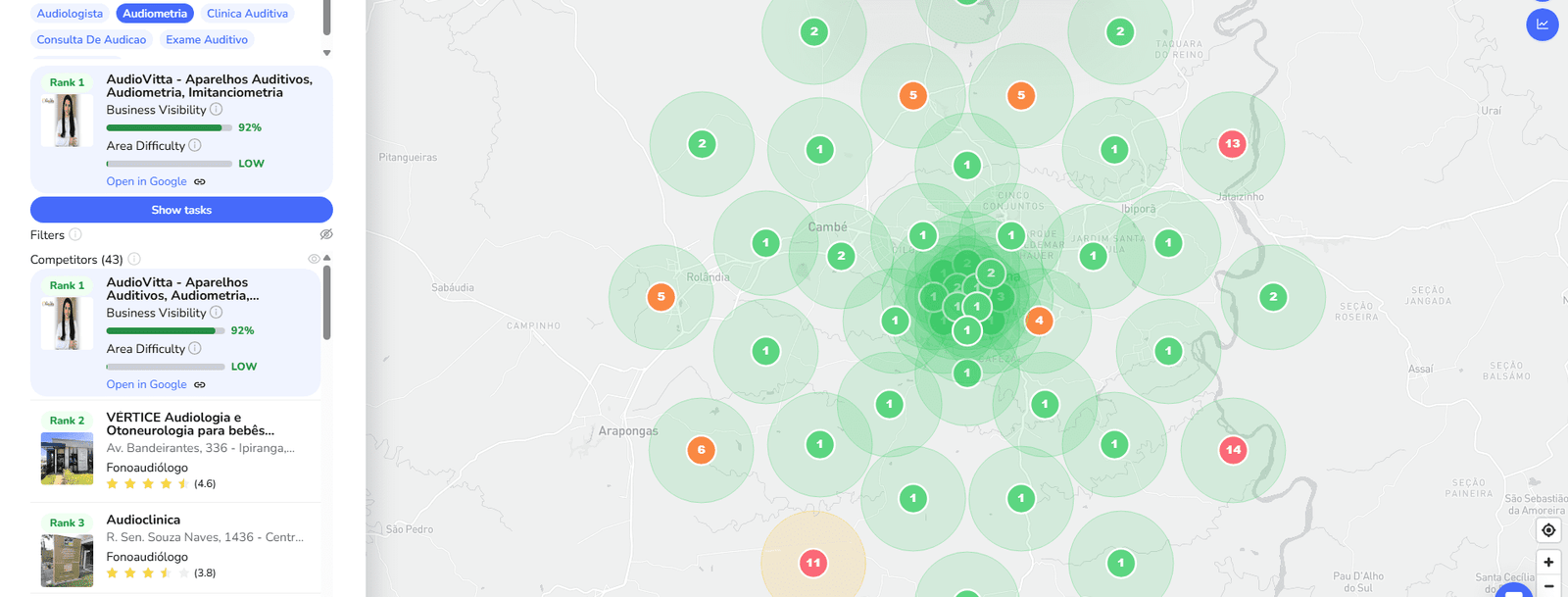Click info icon beside Competitors (43)
The width and height of the screenshot is (1568, 597).
point(134,259)
